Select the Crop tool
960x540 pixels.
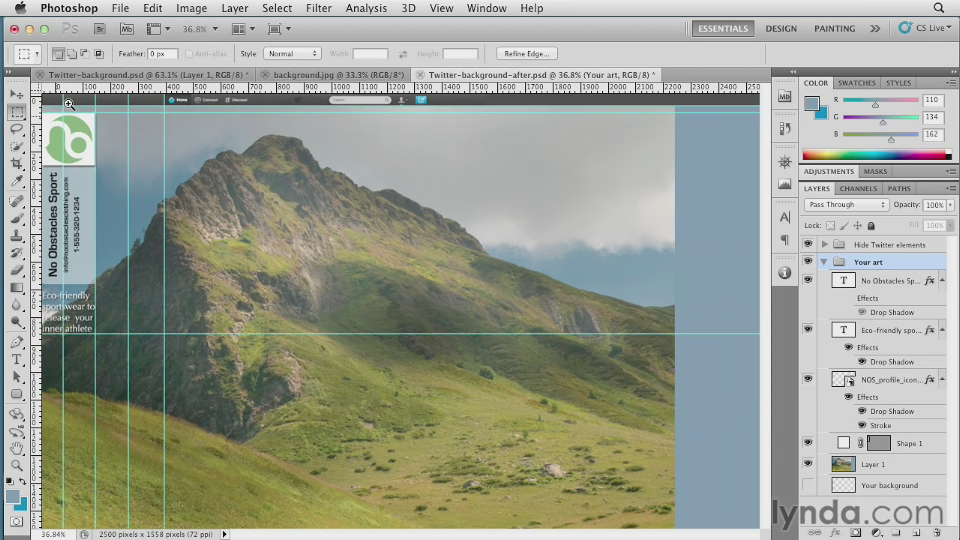[x=17, y=163]
